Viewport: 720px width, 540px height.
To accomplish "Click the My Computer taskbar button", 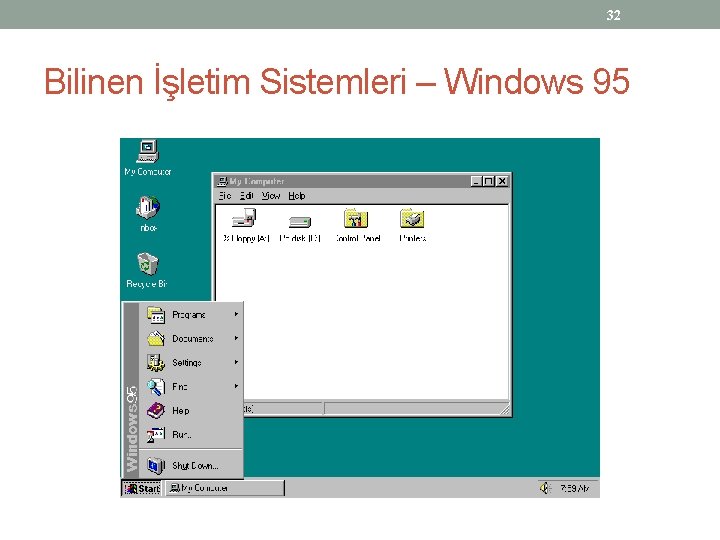I will tap(225, 488).
